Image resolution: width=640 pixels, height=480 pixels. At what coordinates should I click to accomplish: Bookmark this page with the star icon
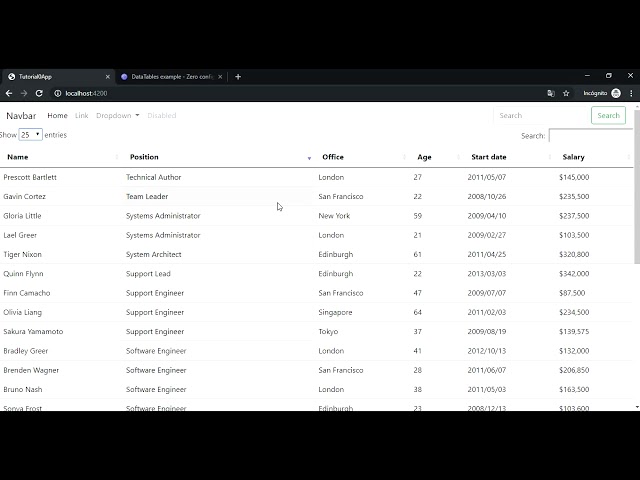[x=566, y=93]
